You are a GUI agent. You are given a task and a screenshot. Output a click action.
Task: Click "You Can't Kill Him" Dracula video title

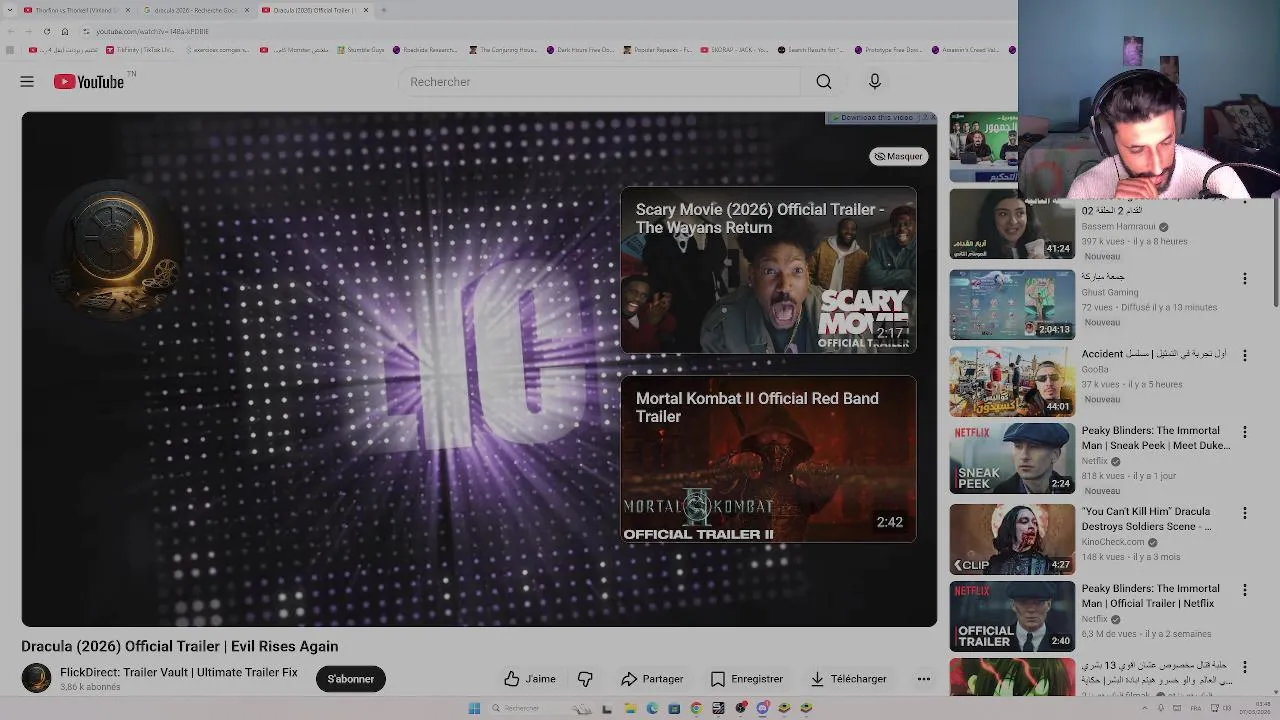tap(1146, 519)
